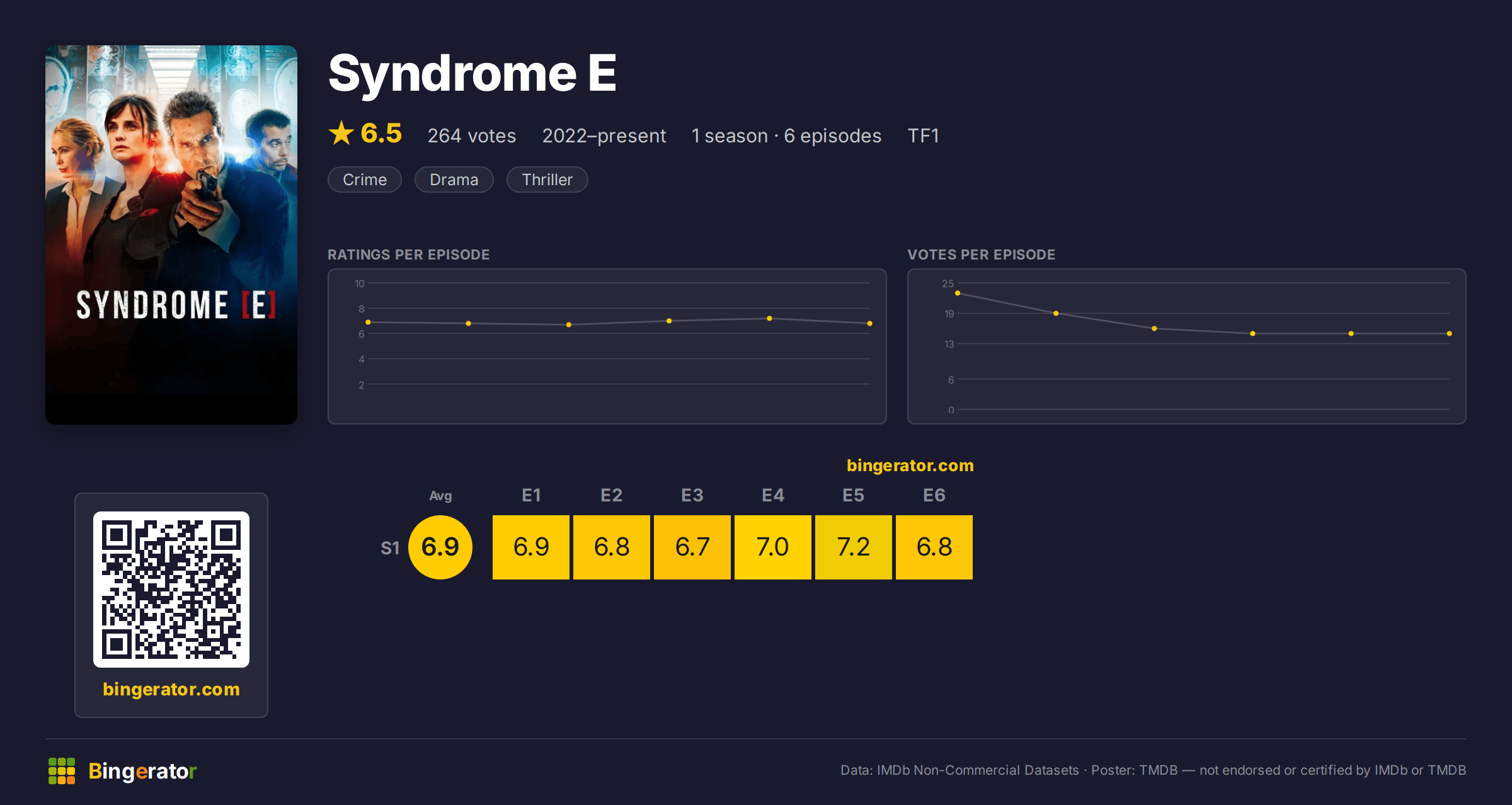The image size is (1512, 805).
Task: Open the Syndrome E poster thumbnail
Action: click(171, 234)
